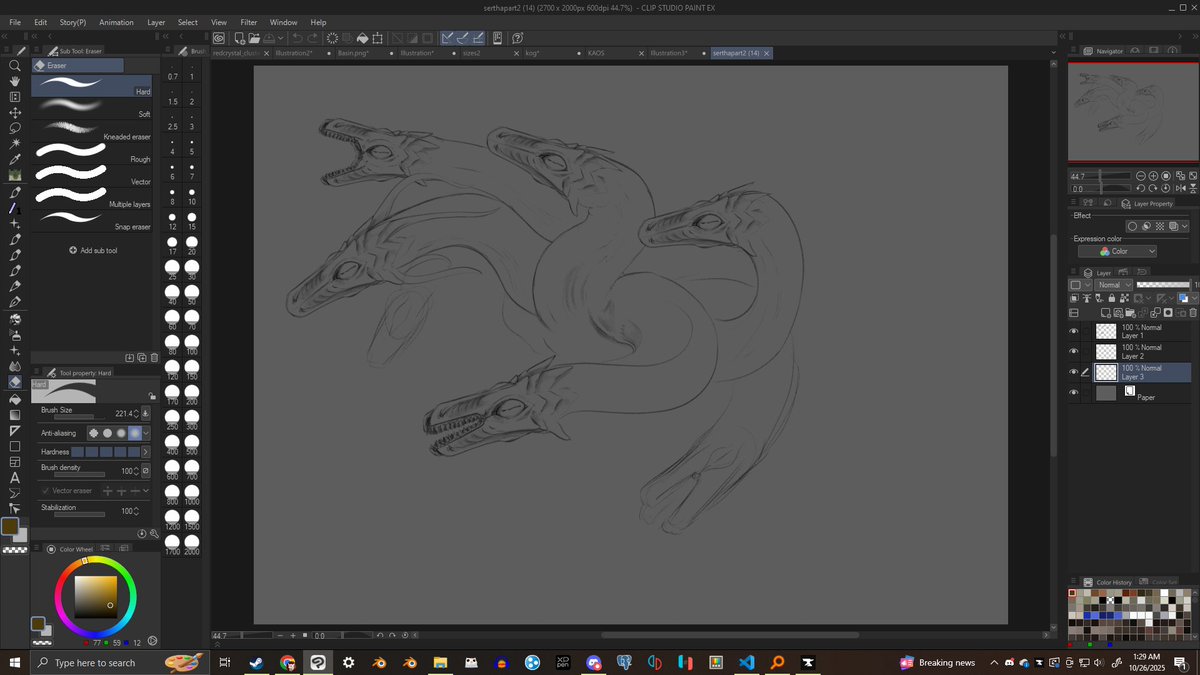
Task: Select the Blend tool
Action: pos(15,366)
